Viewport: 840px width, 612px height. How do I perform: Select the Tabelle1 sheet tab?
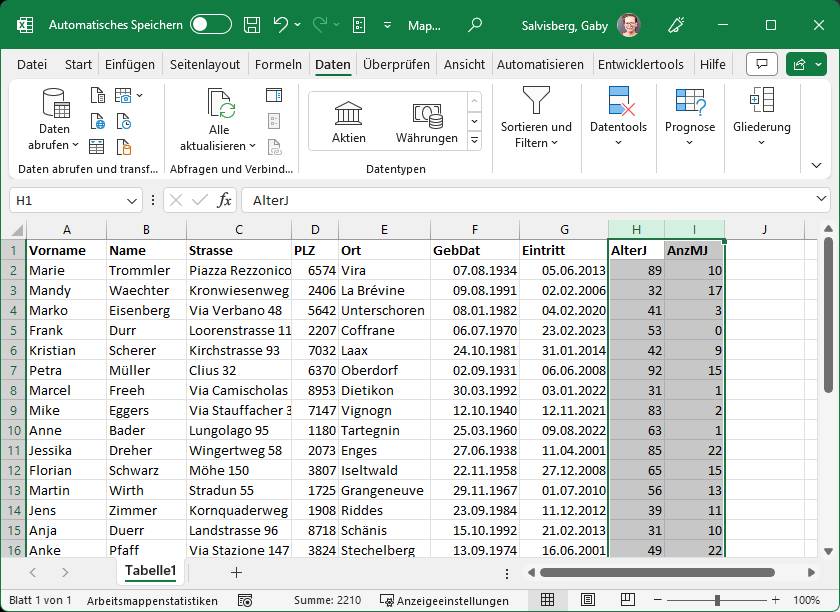pos(151,571)
